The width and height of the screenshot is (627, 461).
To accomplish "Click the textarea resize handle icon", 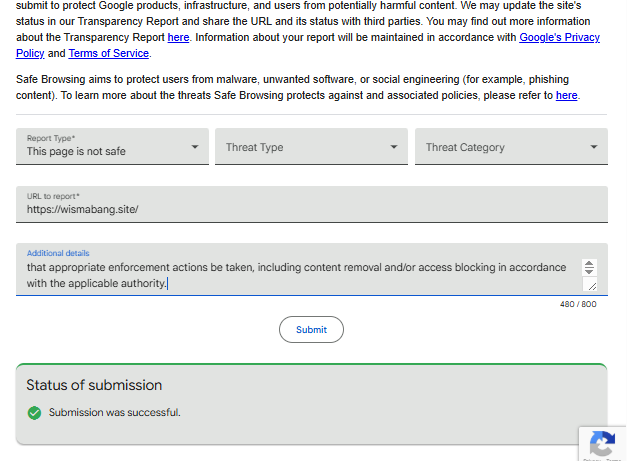I will 592,285.
